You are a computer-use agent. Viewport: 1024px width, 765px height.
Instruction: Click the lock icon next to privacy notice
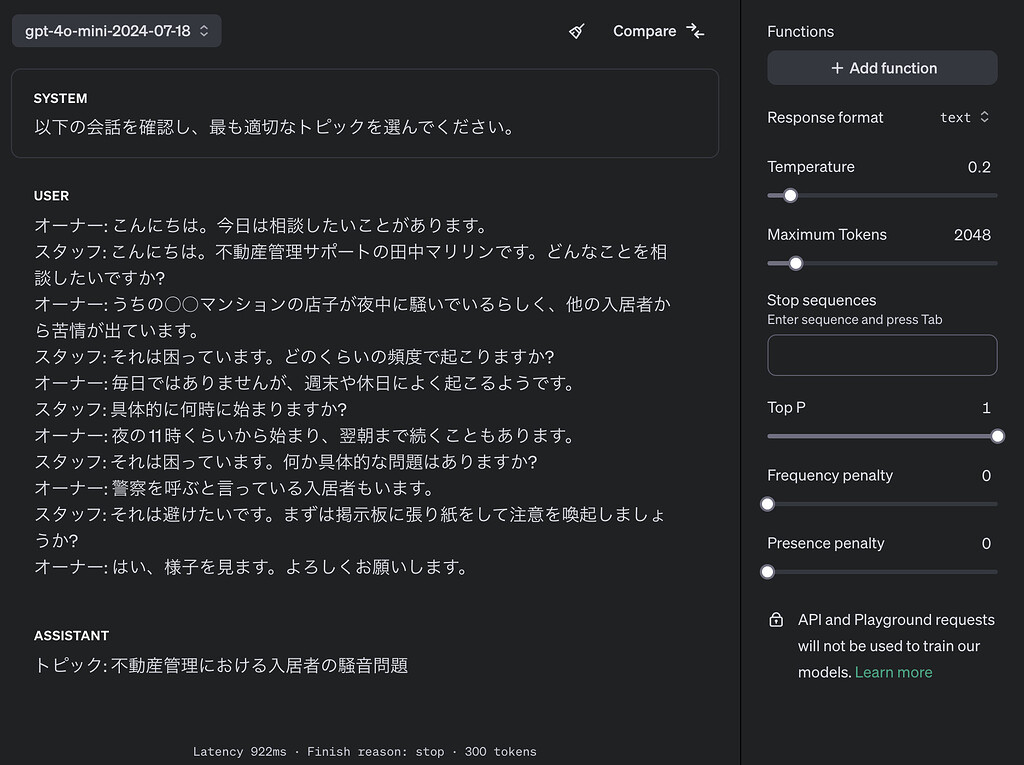point(775,619)
